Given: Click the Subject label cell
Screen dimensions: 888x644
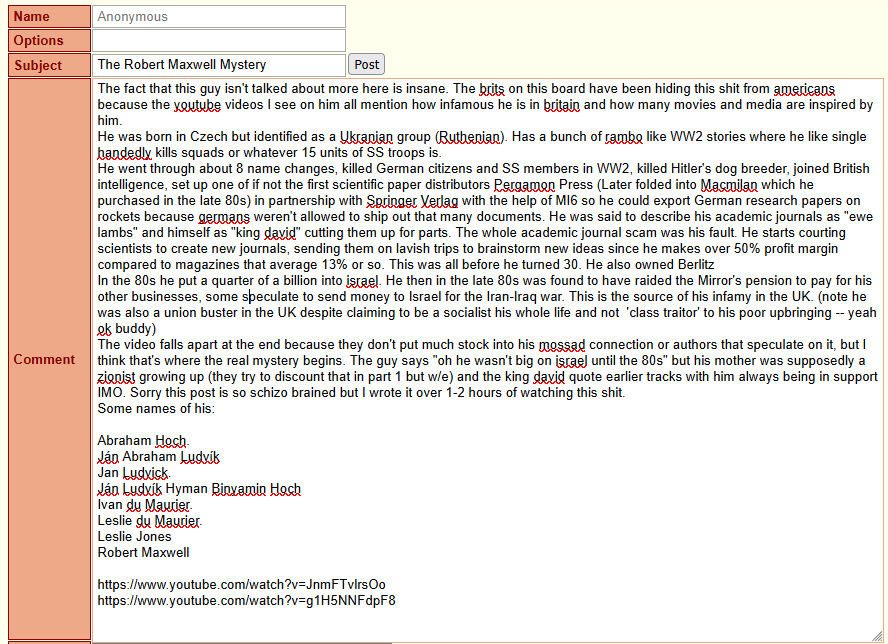Looking at the screenshot, I should click(49, 65).
